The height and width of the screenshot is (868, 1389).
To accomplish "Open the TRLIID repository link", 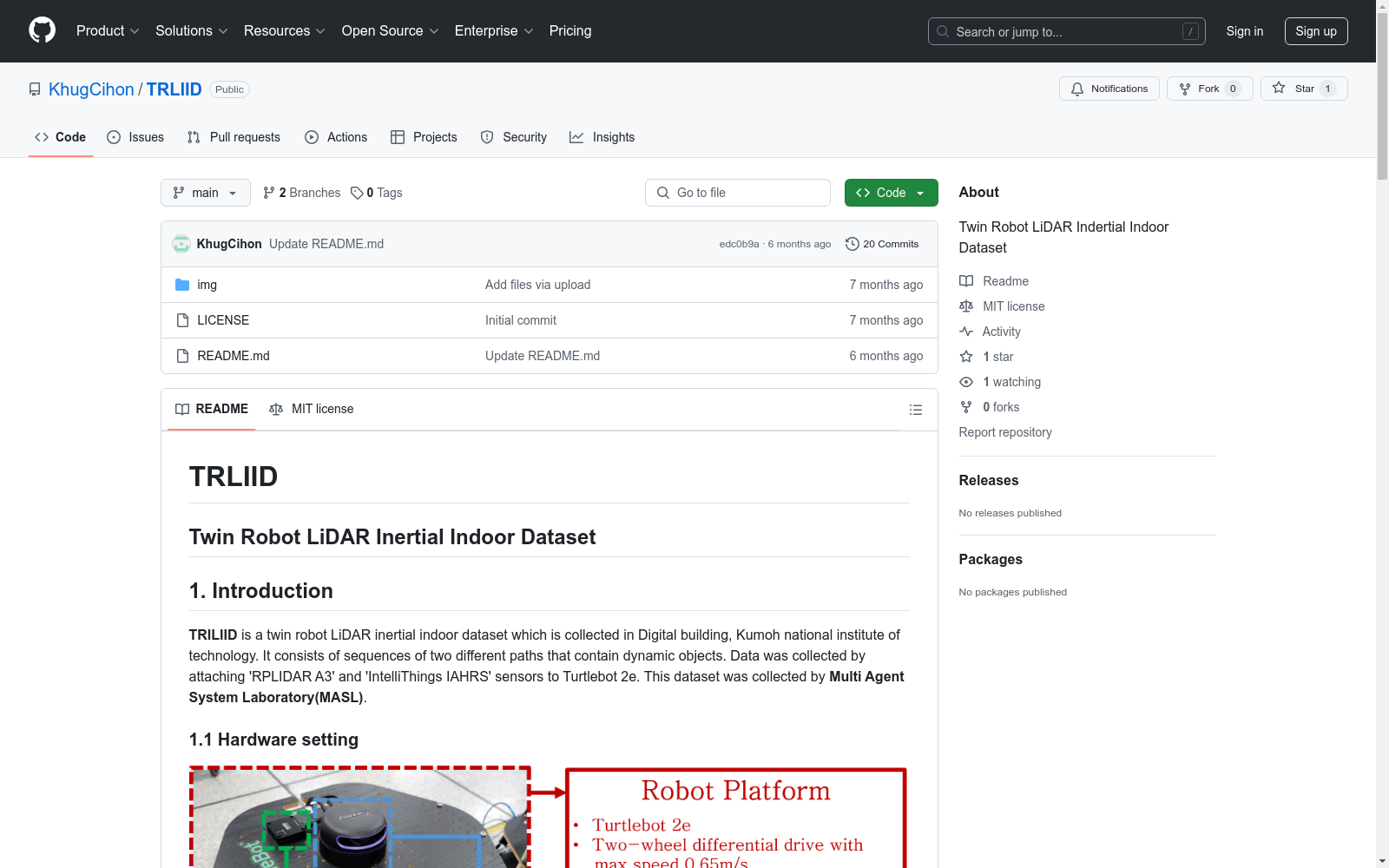I will (x=174, y=89).
